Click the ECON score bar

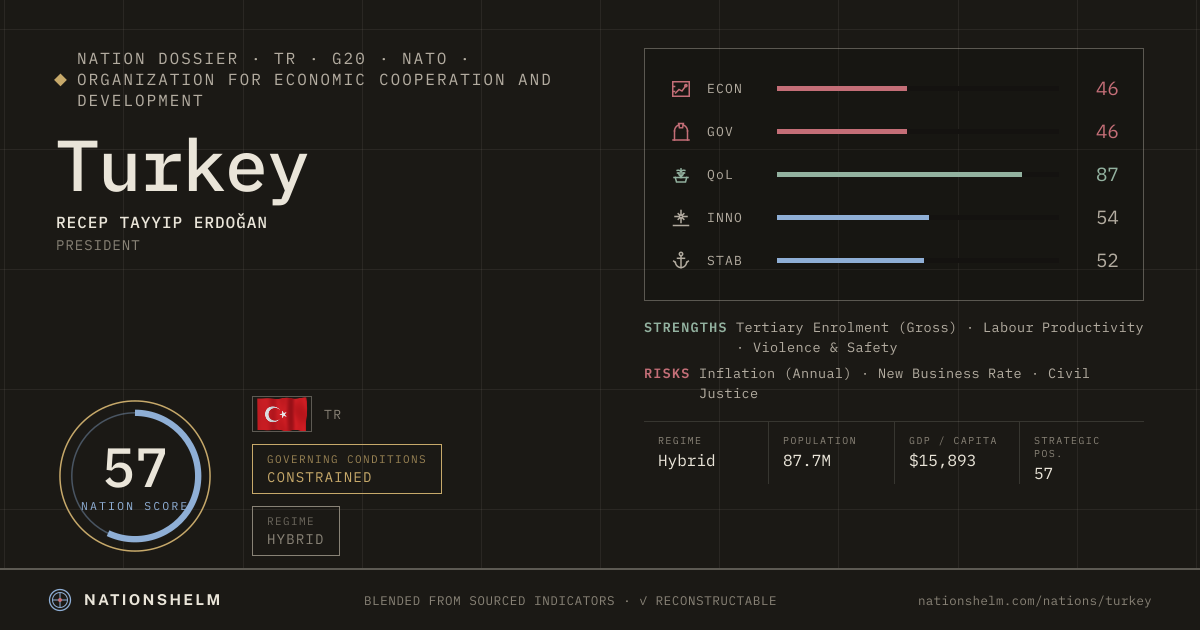coord(917,89)
